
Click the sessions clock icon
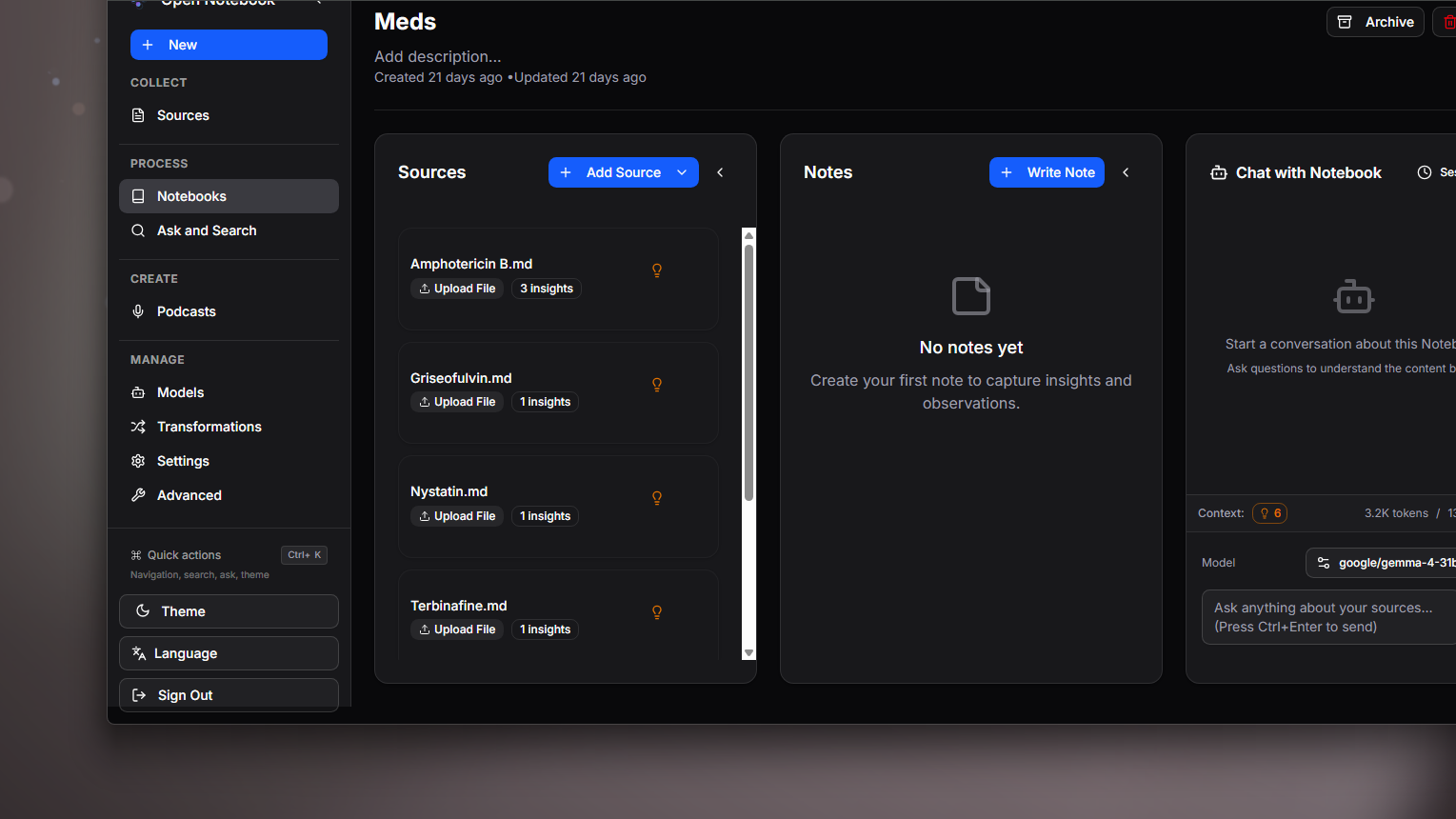(1425, 172)
